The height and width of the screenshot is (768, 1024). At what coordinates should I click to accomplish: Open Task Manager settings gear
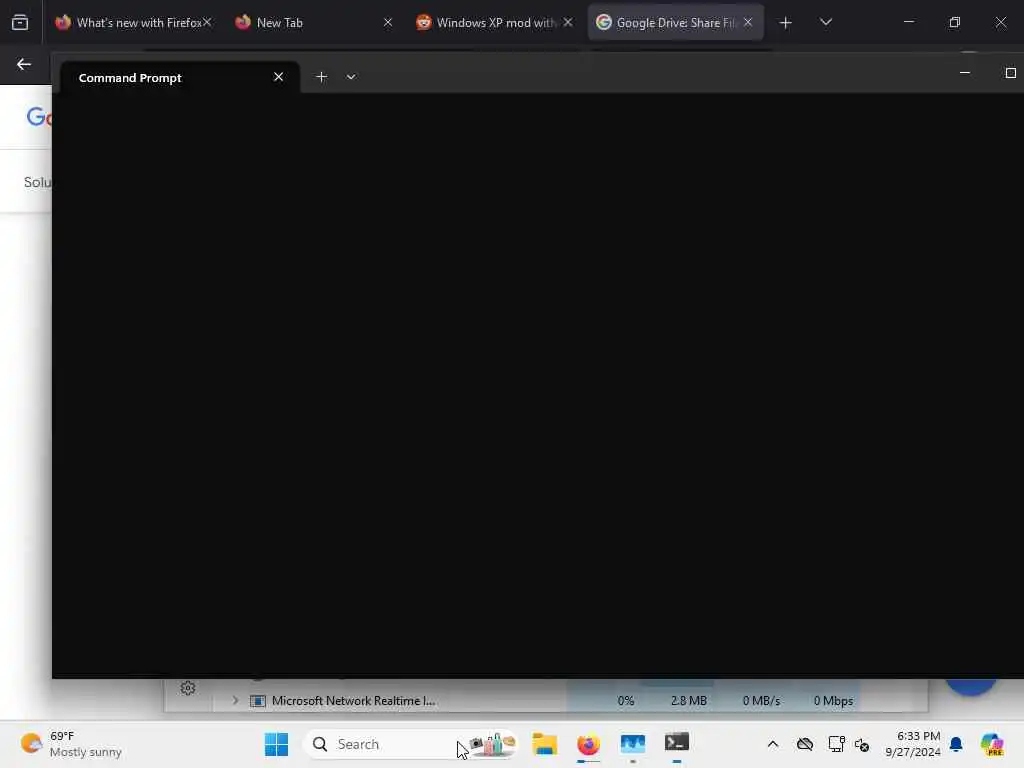188,688
